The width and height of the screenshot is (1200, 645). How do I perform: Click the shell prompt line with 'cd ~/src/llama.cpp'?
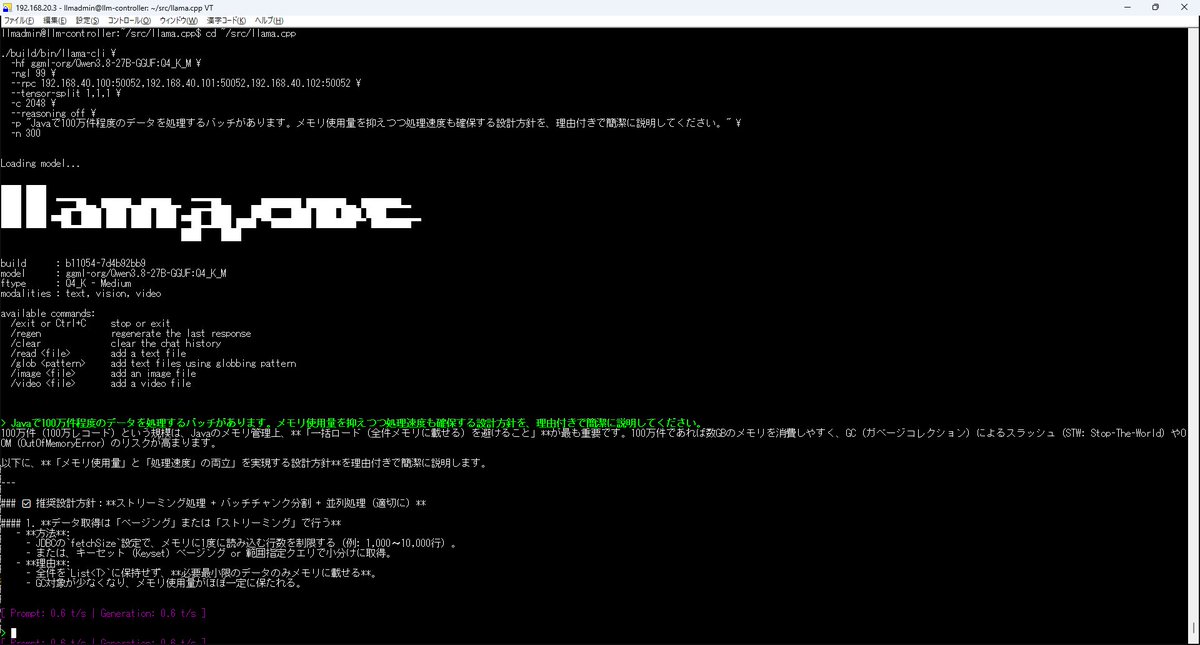[148, 33]
